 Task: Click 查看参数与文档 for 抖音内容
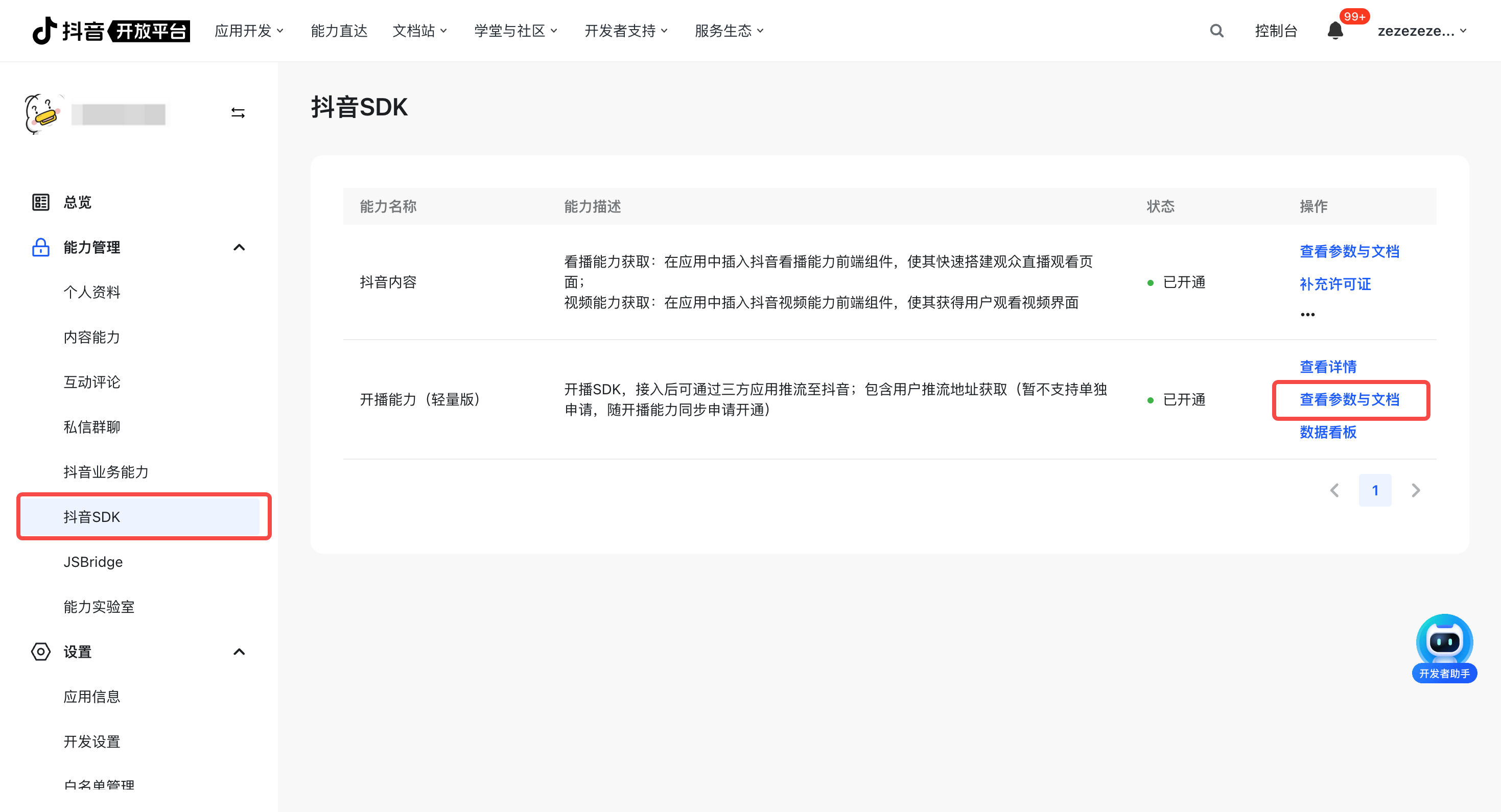tap(1349, 252)
